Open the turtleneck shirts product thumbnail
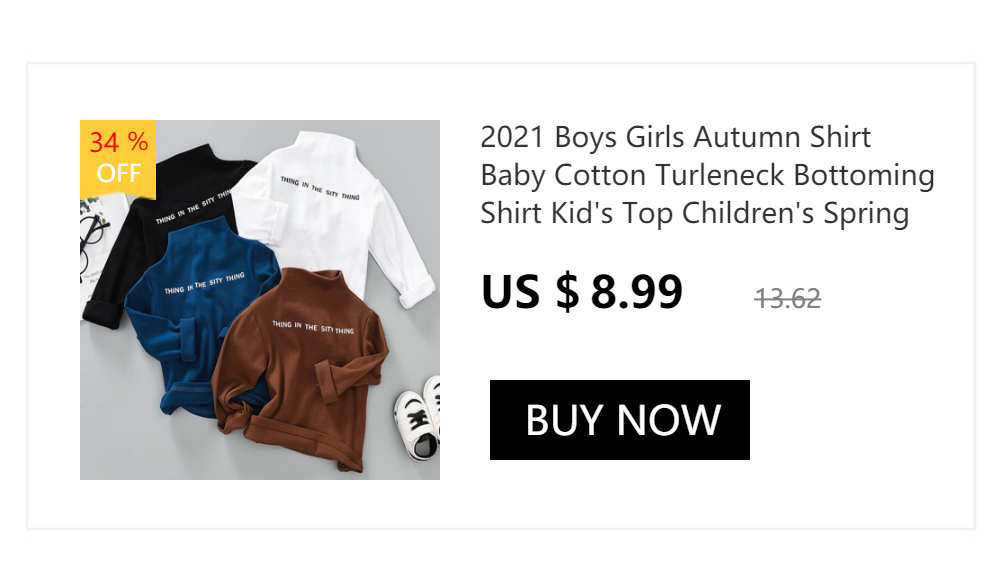The width and height of the screenshot is (1000, 580). coord(260,300)
